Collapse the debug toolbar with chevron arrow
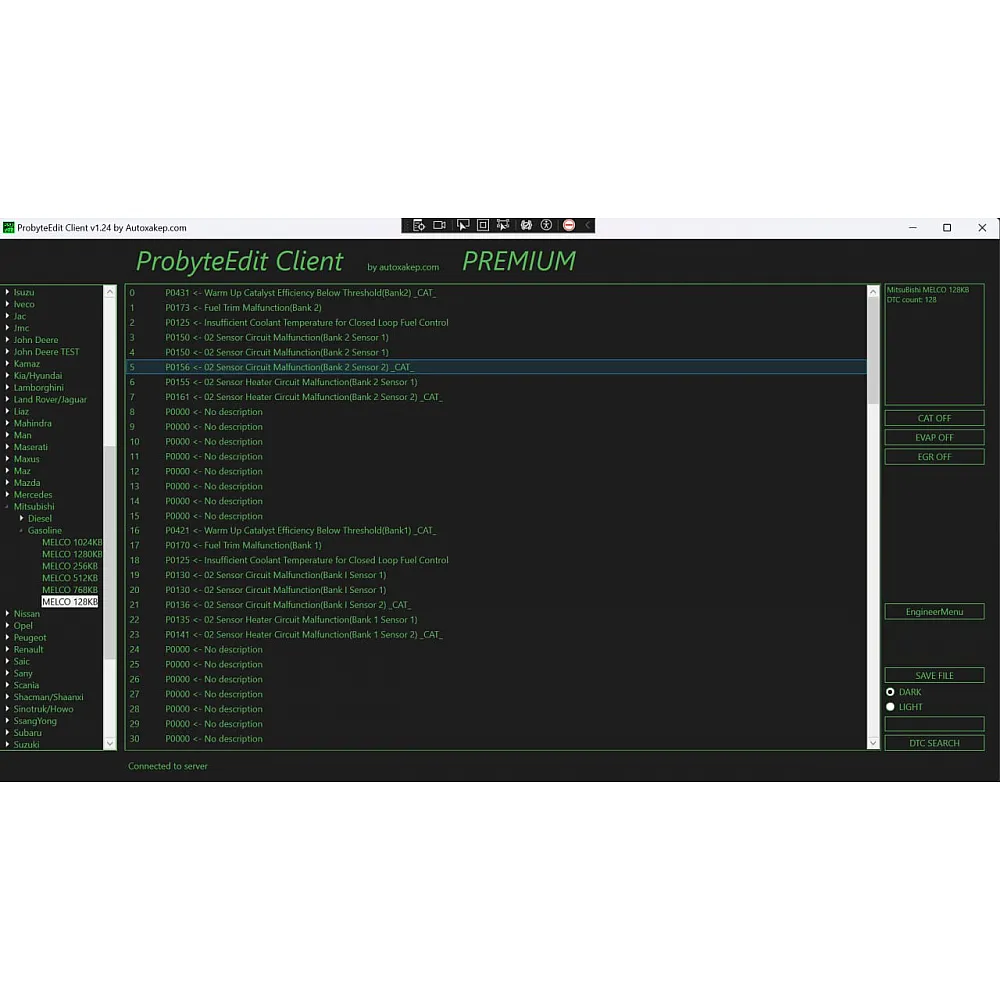This screenshot has height=1000, width=1000. pos(588,226)
